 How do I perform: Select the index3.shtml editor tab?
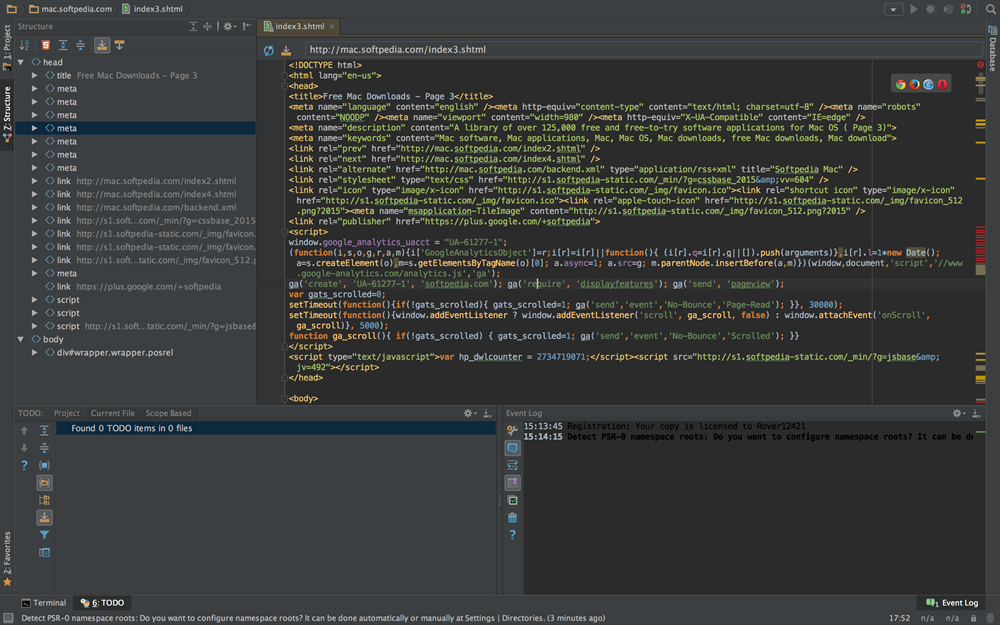[300, 26]
